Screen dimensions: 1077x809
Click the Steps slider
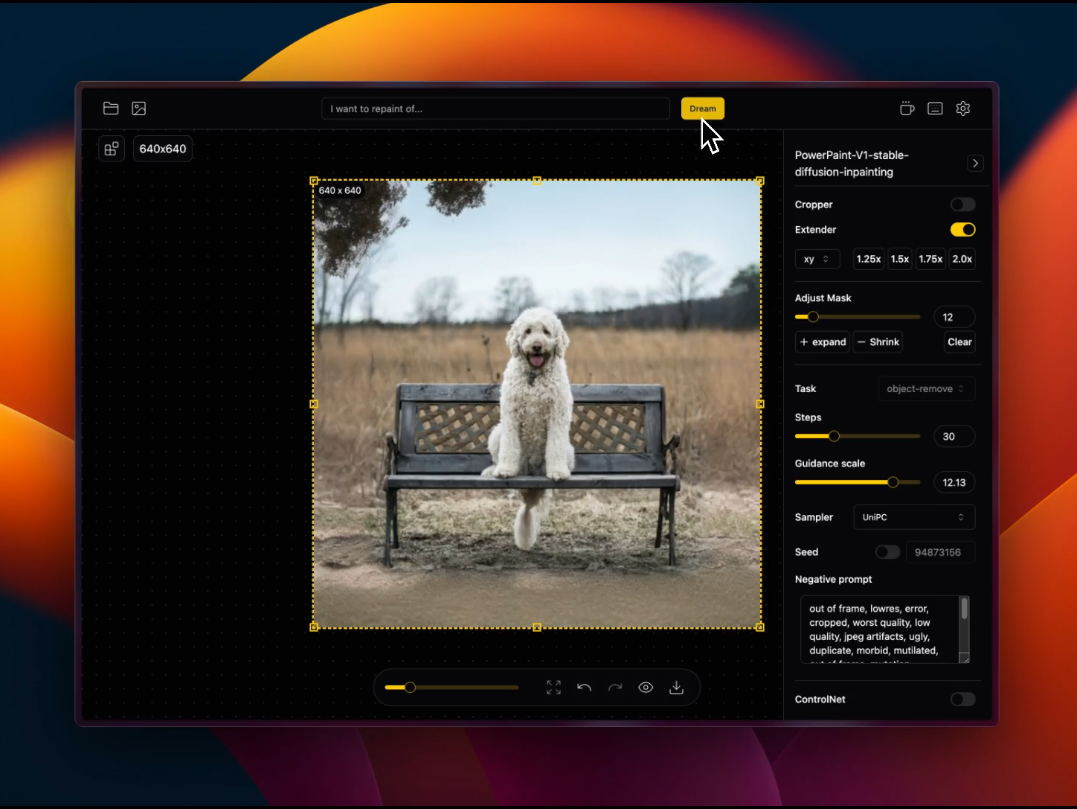[x=857, y=436]
